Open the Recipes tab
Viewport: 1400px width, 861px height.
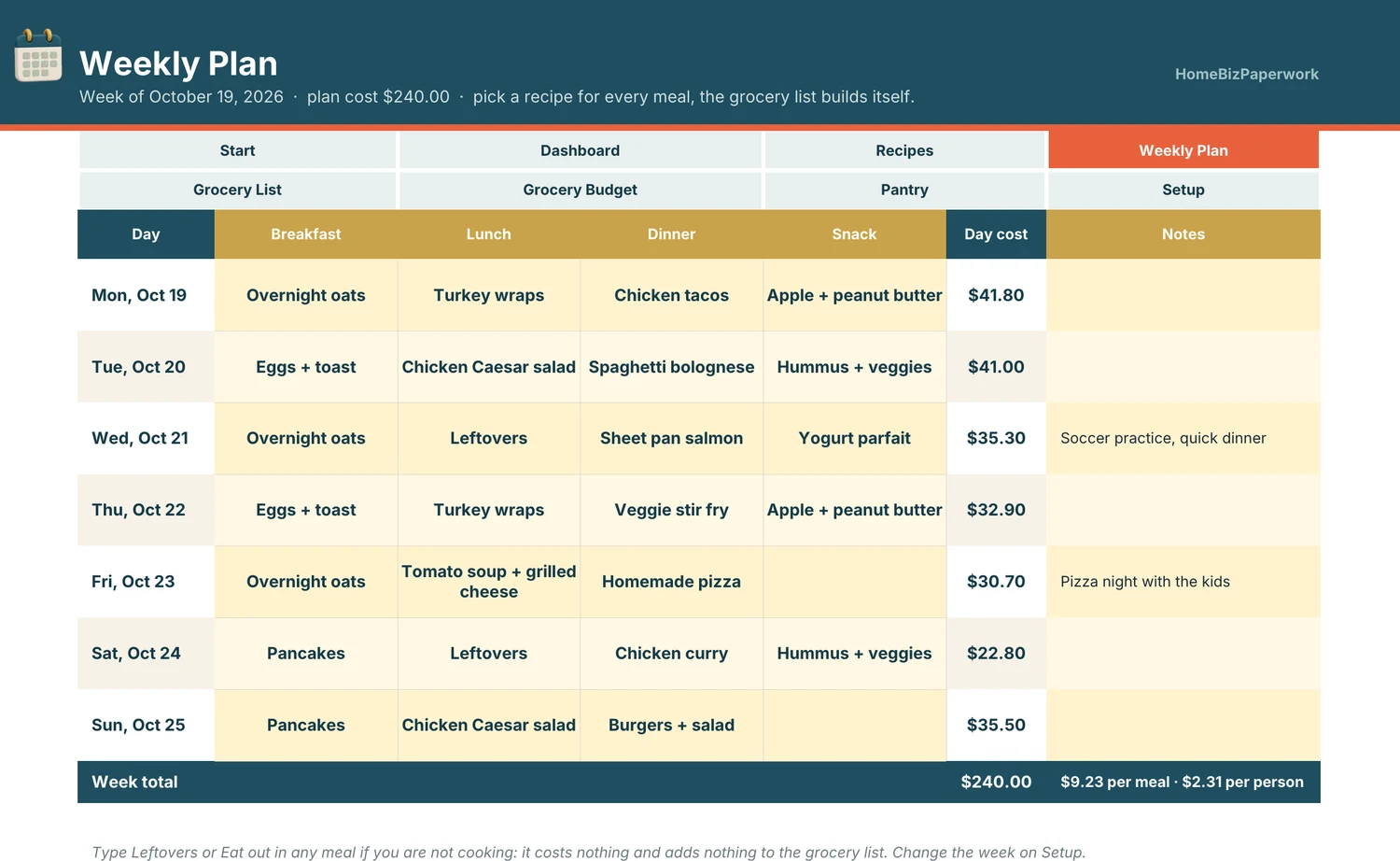904,150
